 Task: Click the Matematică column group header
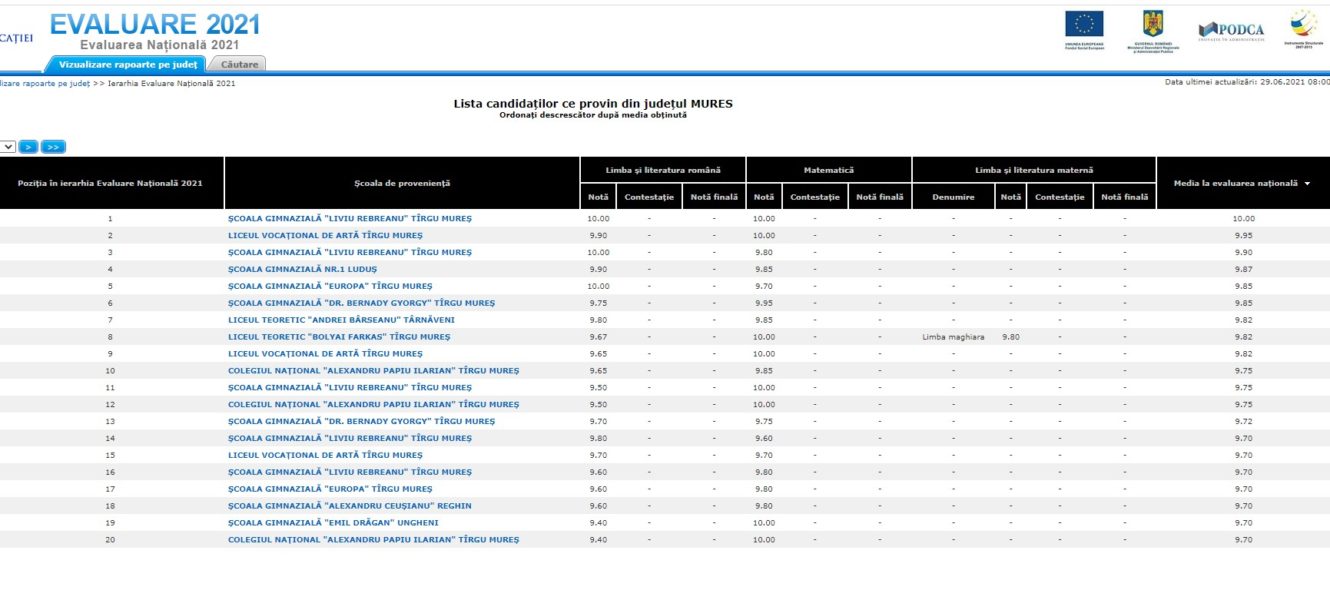click(829, 170)
